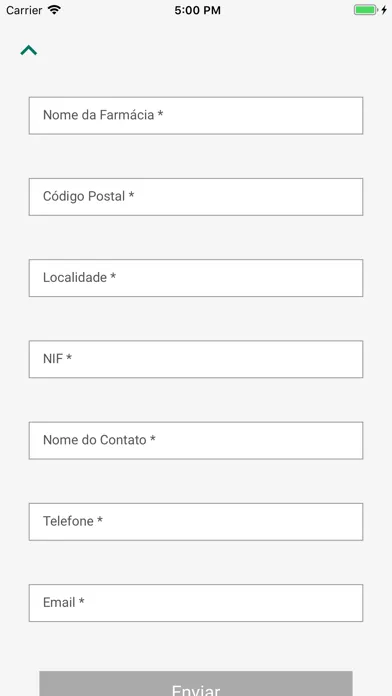Tap the Wi-Fi signal icon in status bar
The width and height of the screenshot is (392, 696).
point(54,10)
